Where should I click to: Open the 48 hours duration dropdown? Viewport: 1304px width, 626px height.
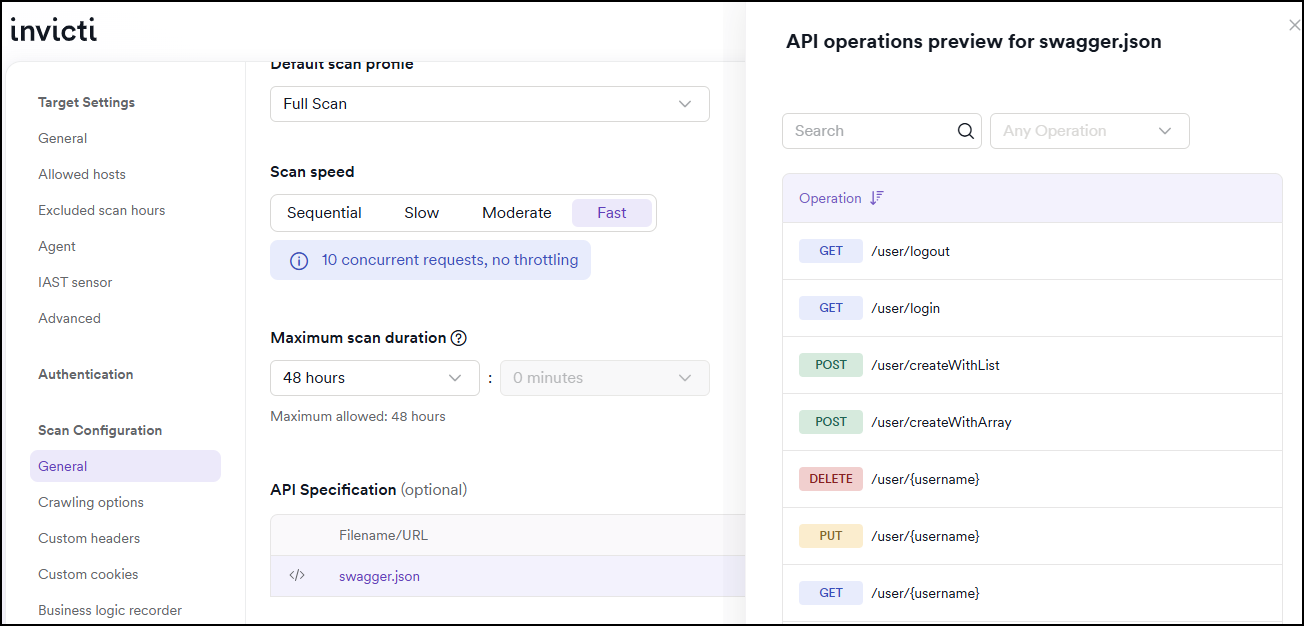coord(374,378)
